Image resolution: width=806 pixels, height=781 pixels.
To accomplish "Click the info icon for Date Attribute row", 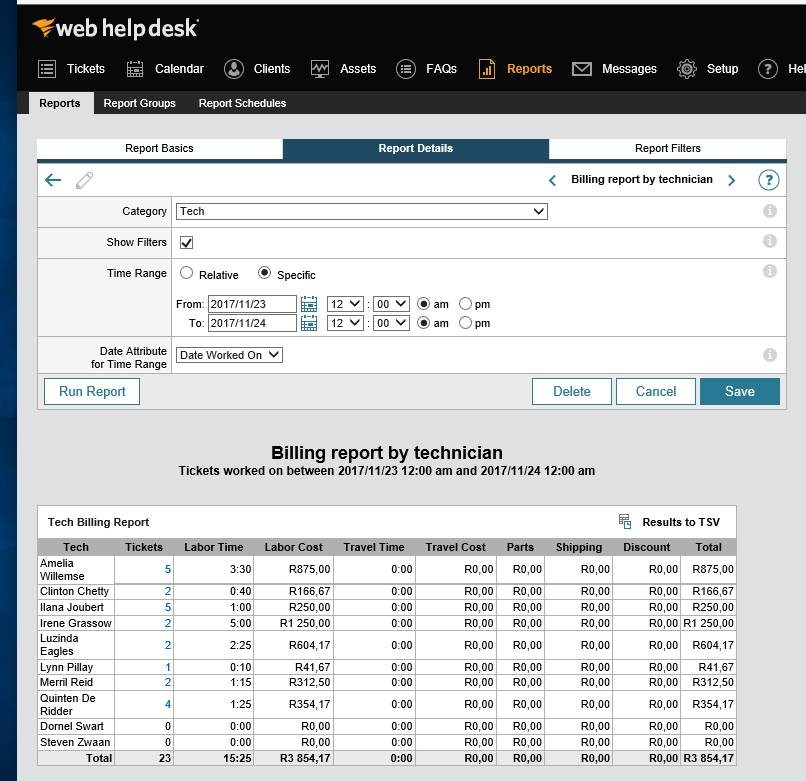I will [x=770, y=355].
